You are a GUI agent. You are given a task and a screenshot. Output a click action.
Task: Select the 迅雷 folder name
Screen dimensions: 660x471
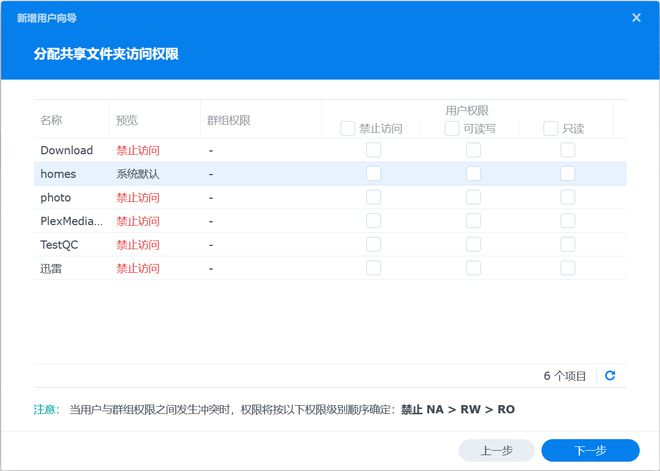(x=51, y=268)
